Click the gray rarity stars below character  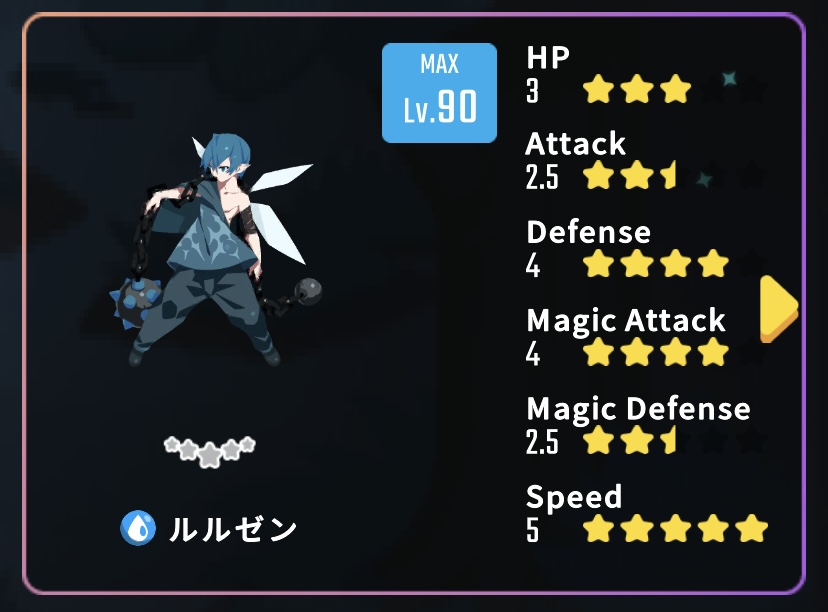tap(210, 451)
